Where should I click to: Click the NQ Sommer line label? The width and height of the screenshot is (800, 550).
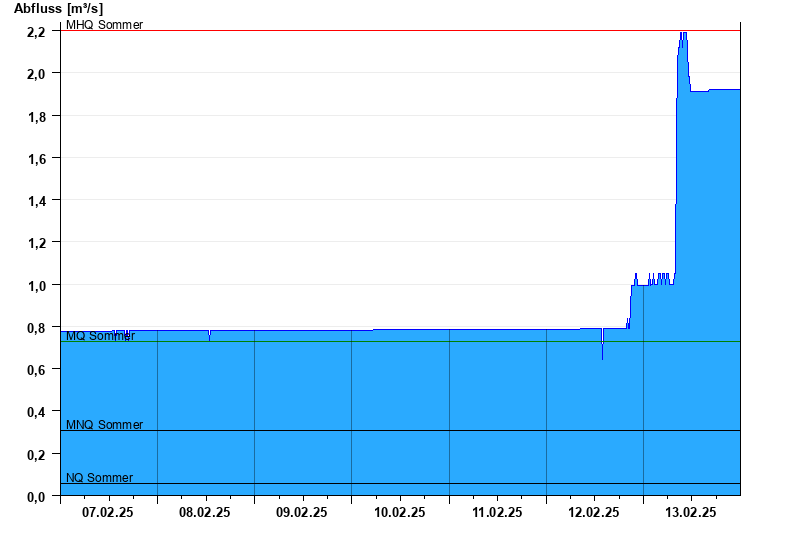click(99, 478)
